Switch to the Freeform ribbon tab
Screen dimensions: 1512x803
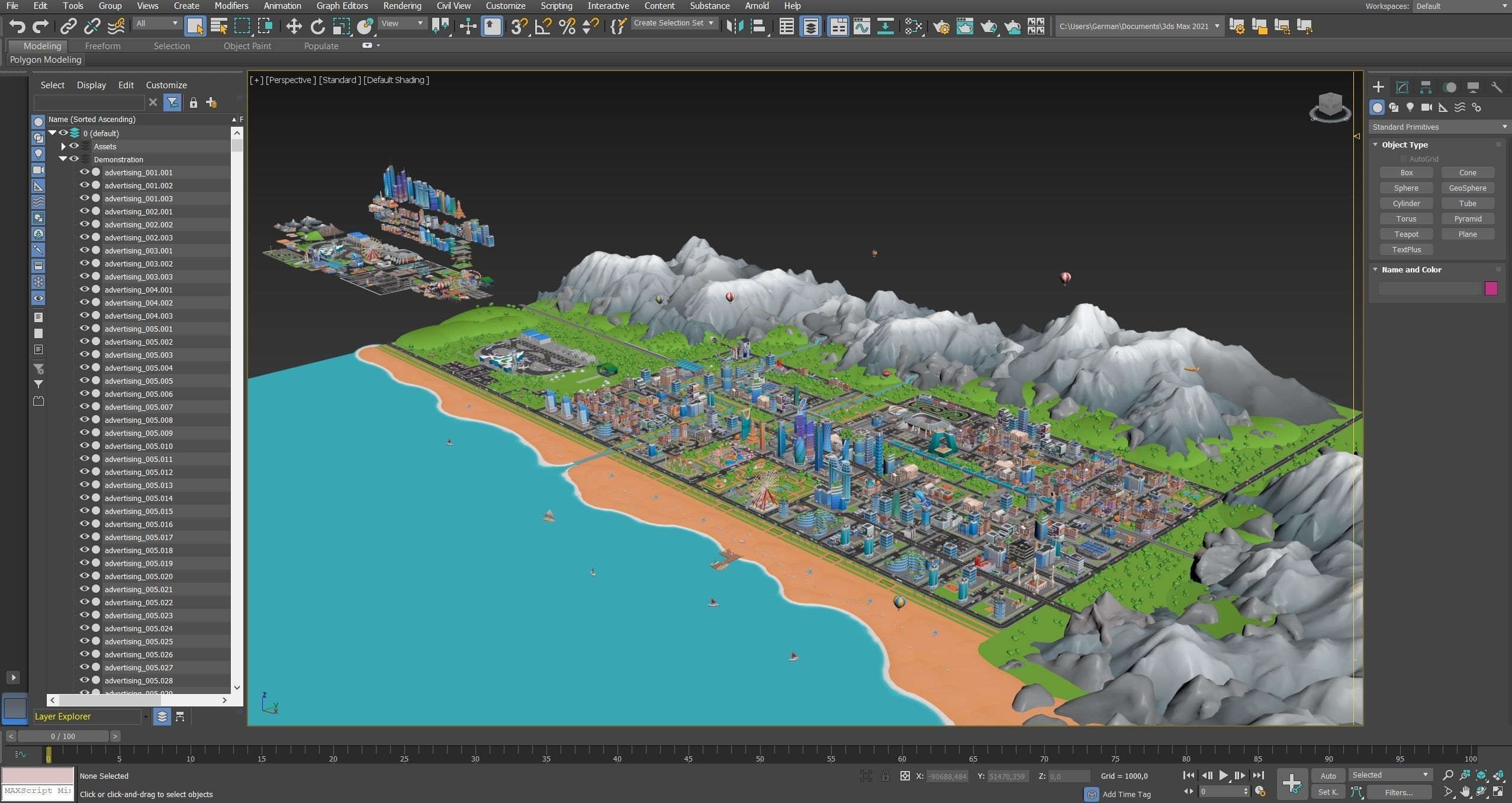[102, 46]
